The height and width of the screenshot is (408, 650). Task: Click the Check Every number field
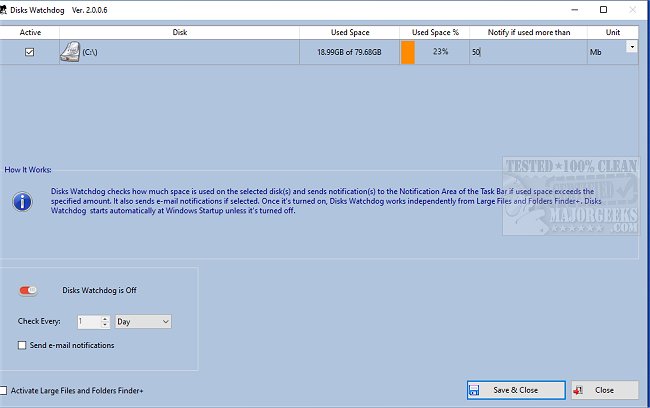(89, 322)
